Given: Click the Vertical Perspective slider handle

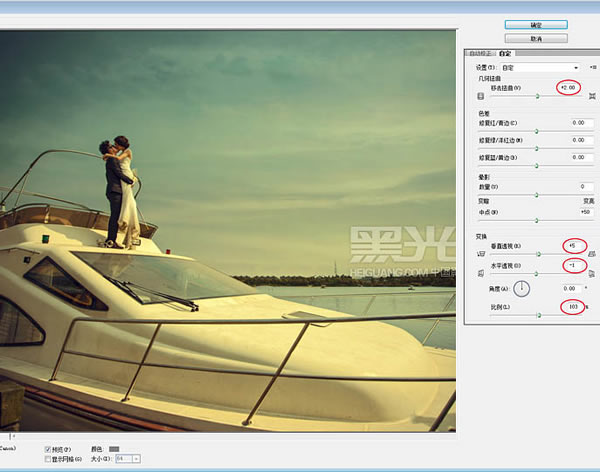Looking at the screenshot, I should click(x=538, y=254).
